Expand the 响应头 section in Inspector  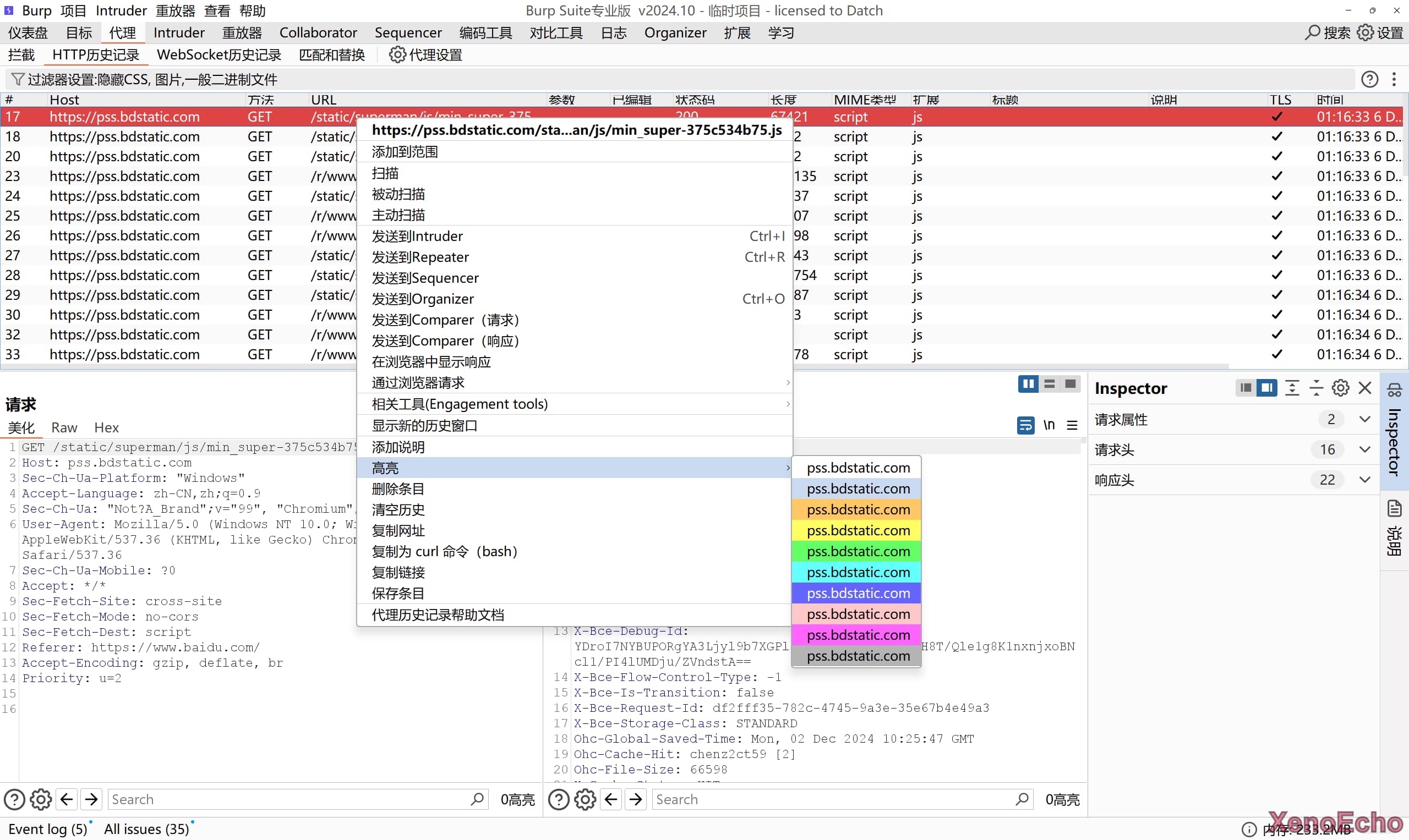(x=1365, y=480)
